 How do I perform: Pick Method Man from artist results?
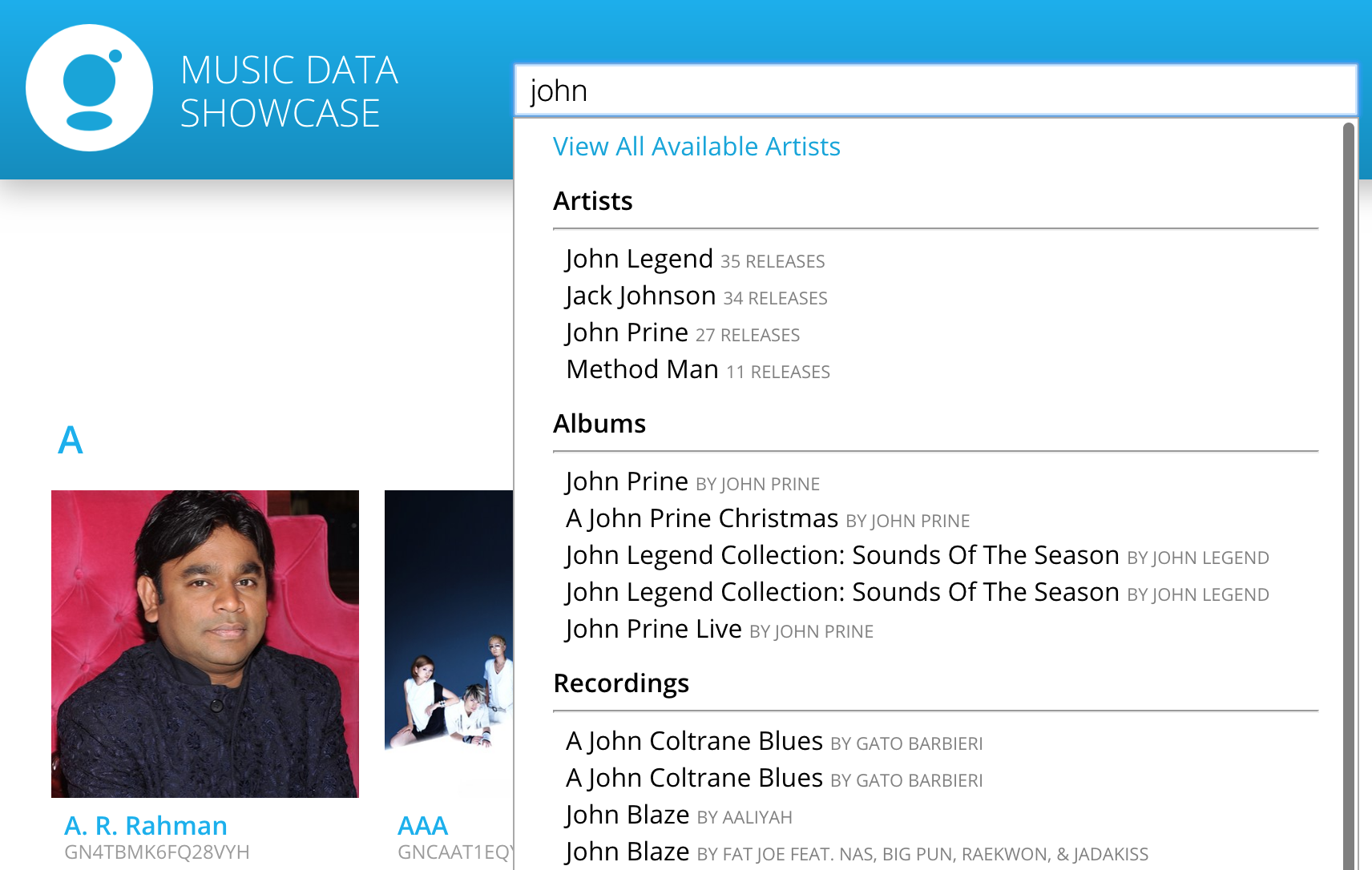tap(642, 370)
